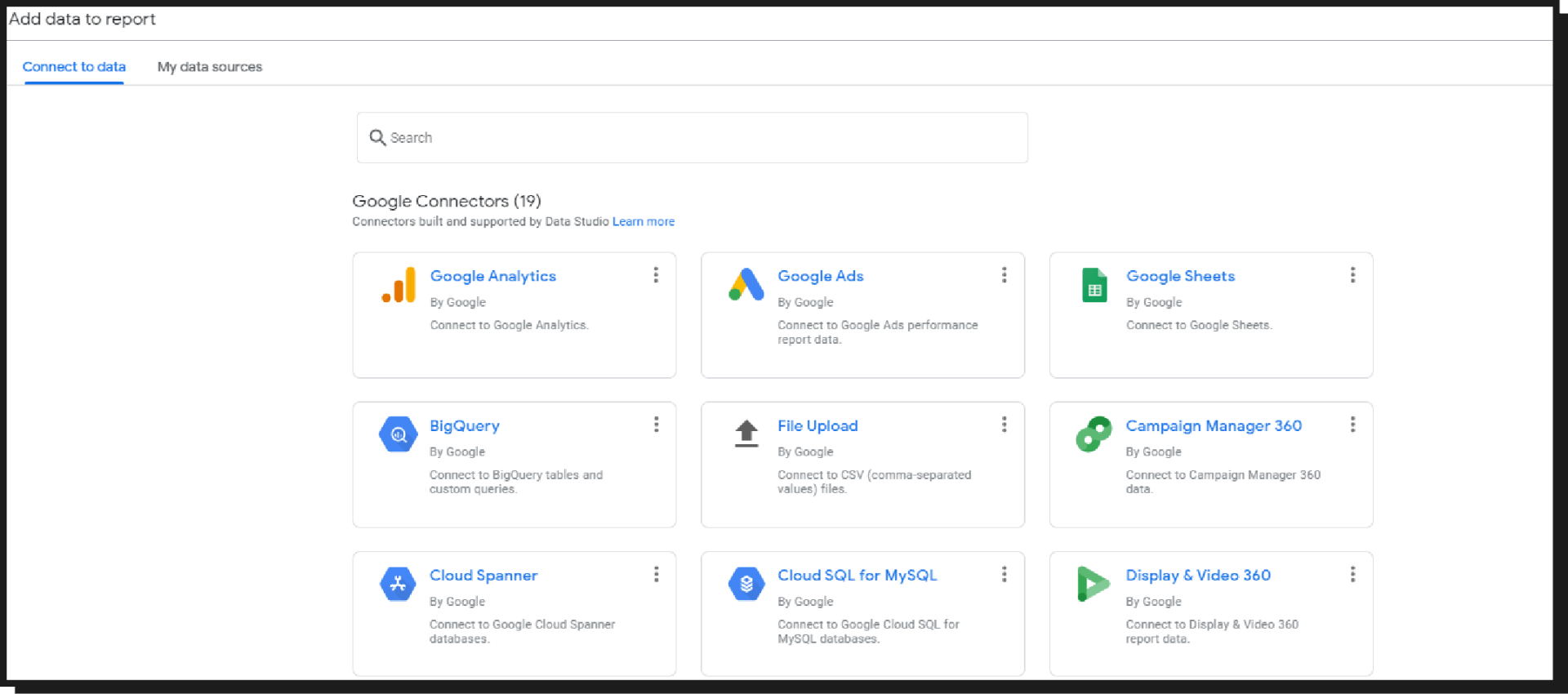Open the Google Analytics card's three-dot menu
The image size is (1568, 694).
tap(656, 275)
